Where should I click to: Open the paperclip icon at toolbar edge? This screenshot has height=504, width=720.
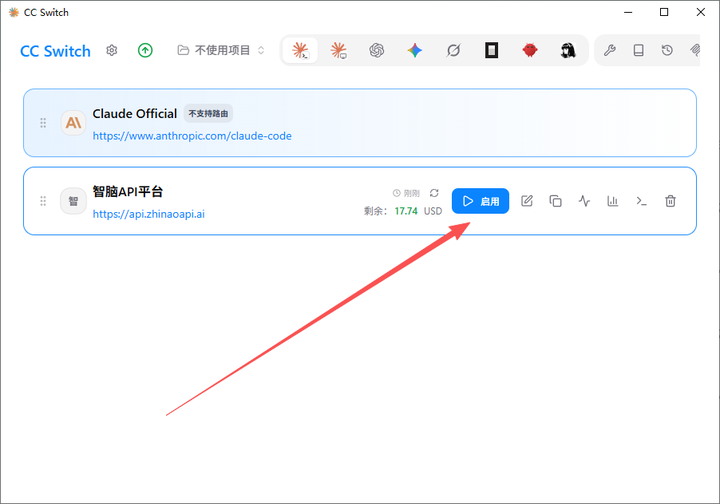click(695, 50)
